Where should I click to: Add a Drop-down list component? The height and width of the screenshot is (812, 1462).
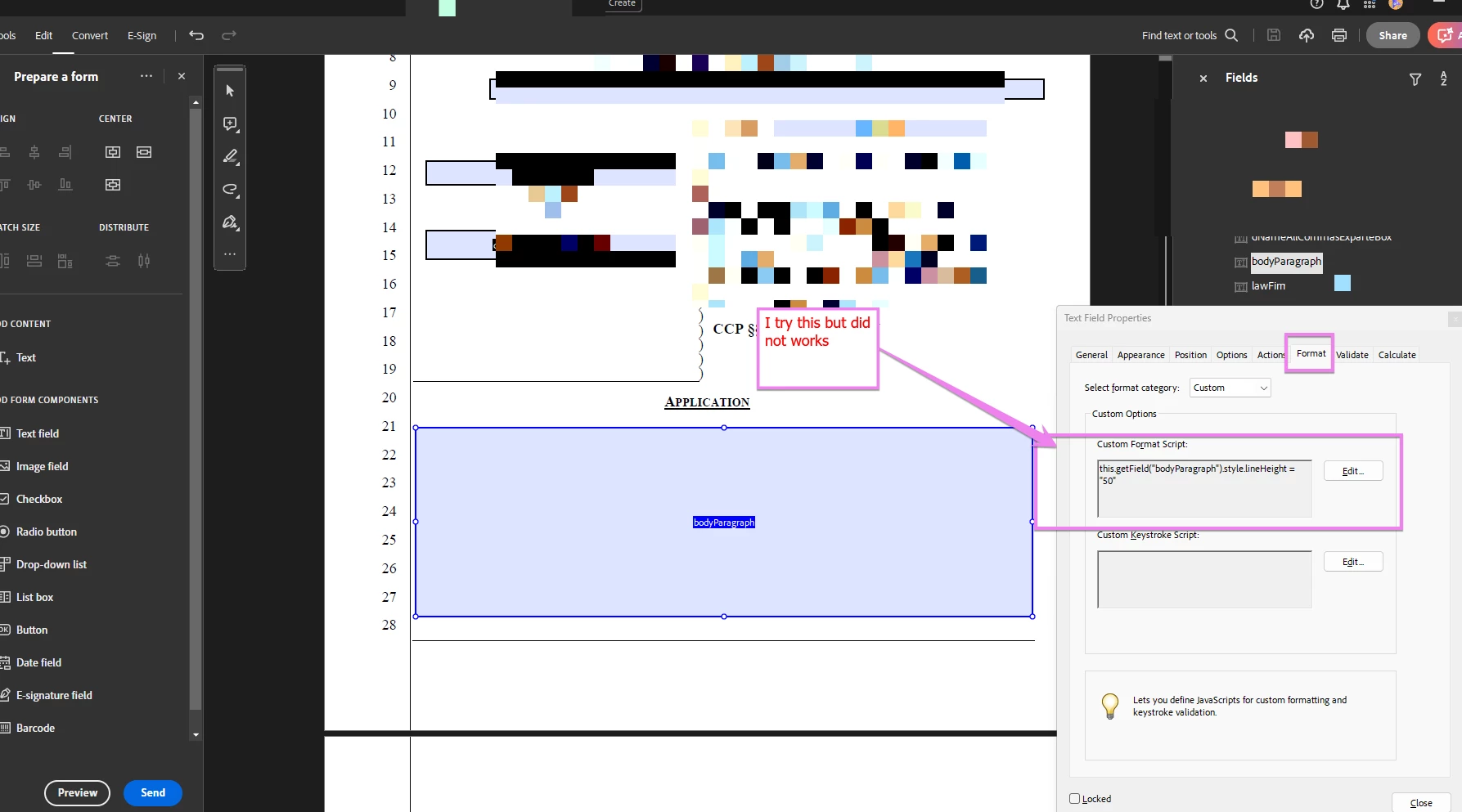pos(43,564)
